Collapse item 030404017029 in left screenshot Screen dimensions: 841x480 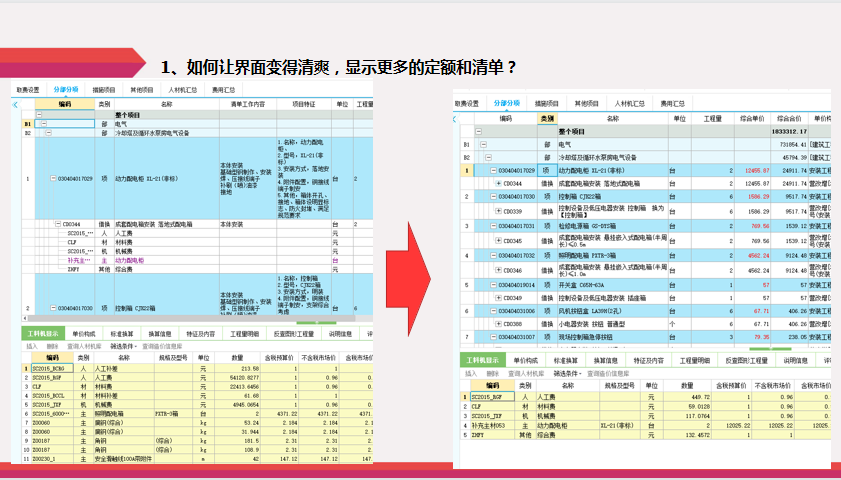coord(53,179)
